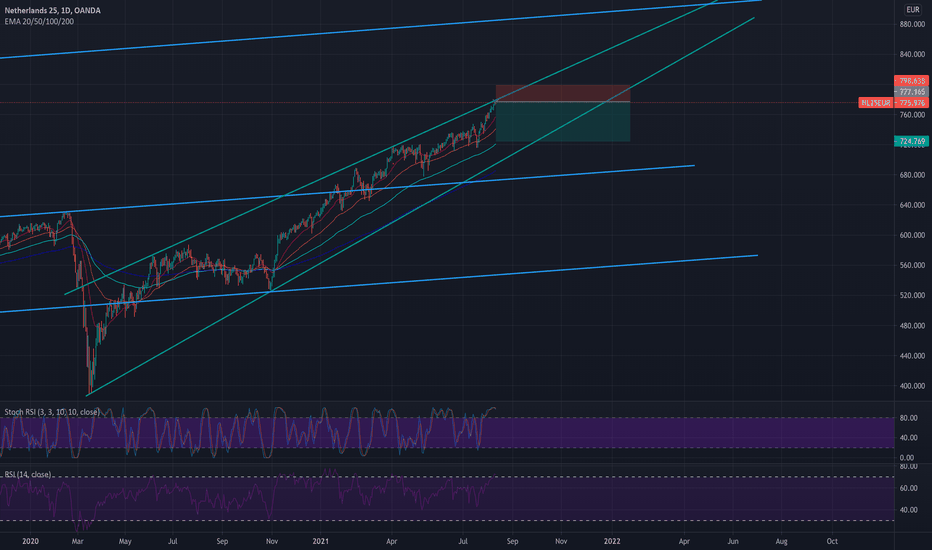Click the 2022 label on time axis
This screenshot has width=932, height=550.
point(612,542)
